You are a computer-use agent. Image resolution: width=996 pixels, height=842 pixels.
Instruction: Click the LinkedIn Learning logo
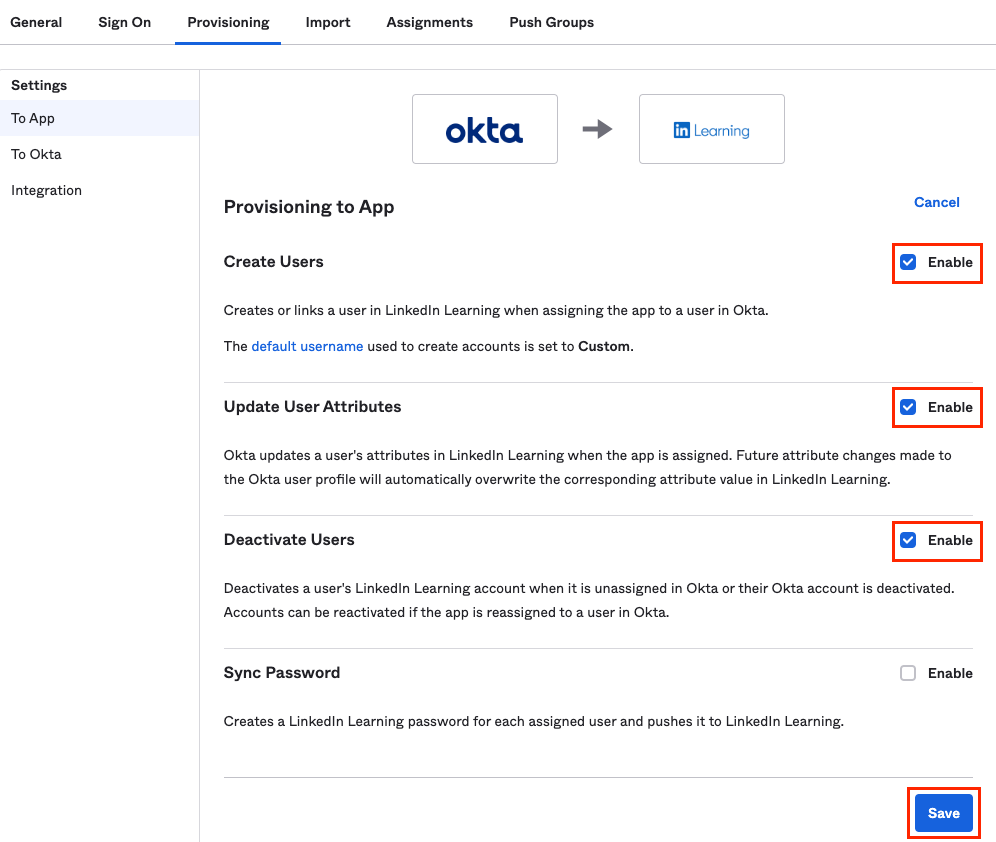[711, 128]
